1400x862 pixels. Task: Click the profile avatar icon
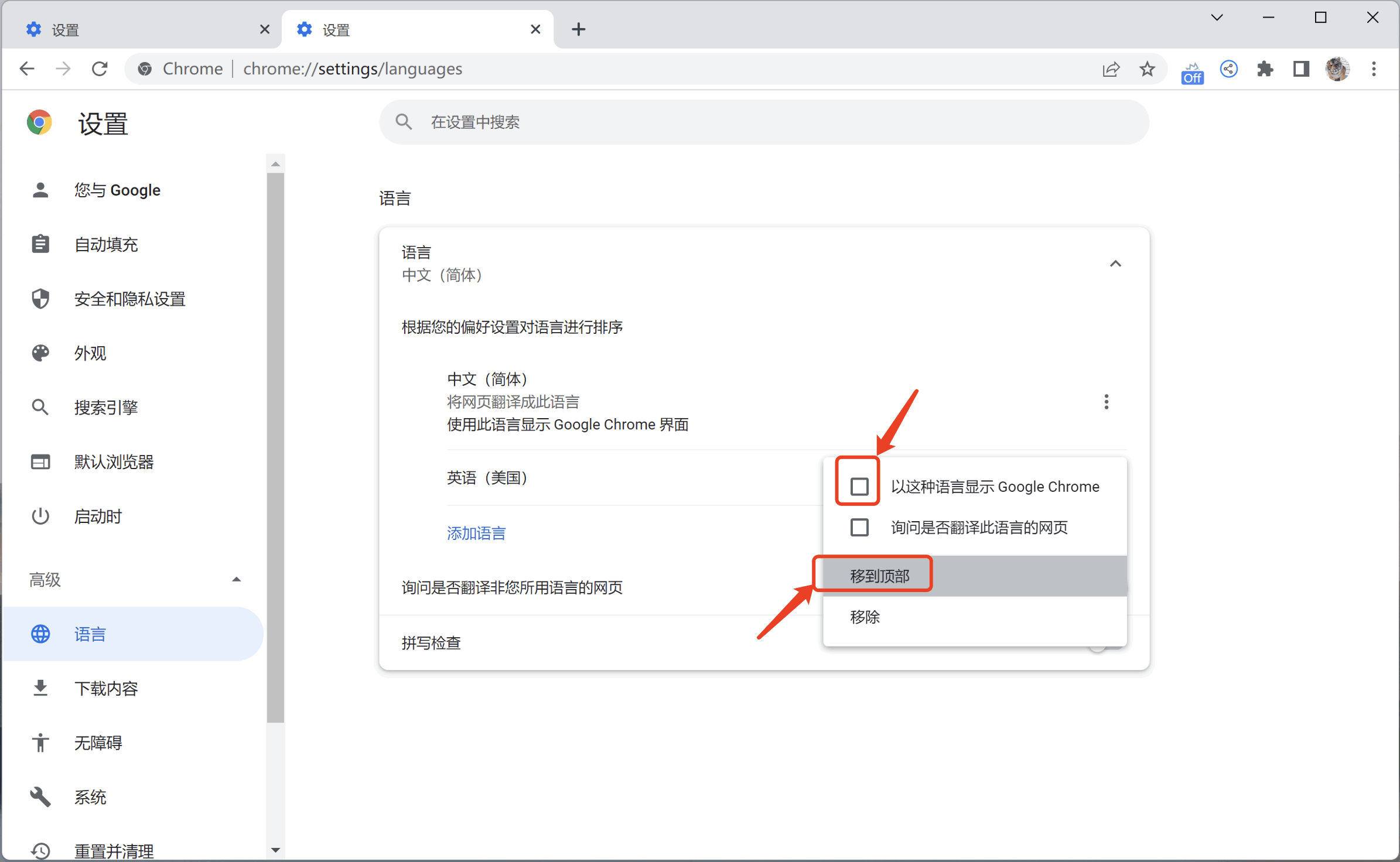[1338, 69]
